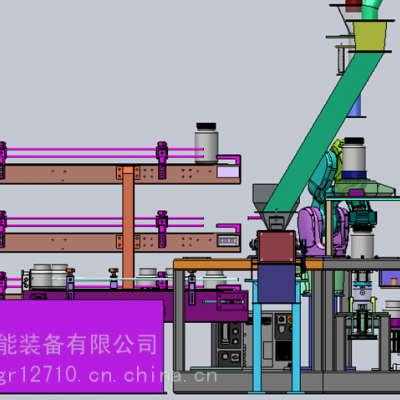The image size is (400, 400).
Task: Click the teal motor beside the robot
Action: pyautogui.click(x=363, y=218)
